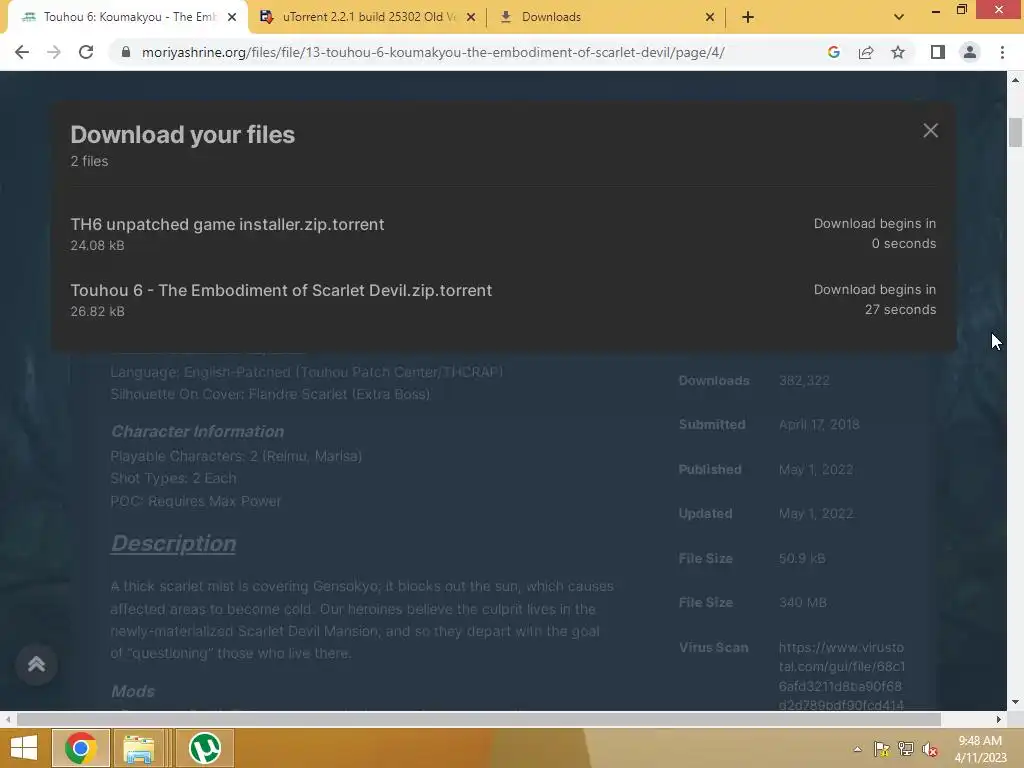Open network status tray icon

tap(906, 749)
